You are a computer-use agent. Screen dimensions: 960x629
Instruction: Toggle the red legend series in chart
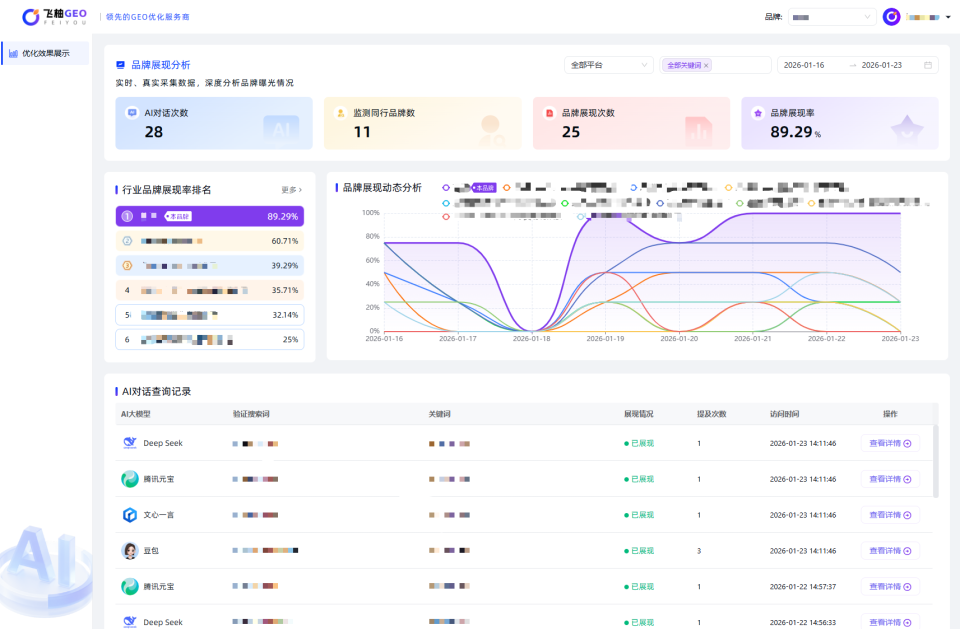pos(446,216)
